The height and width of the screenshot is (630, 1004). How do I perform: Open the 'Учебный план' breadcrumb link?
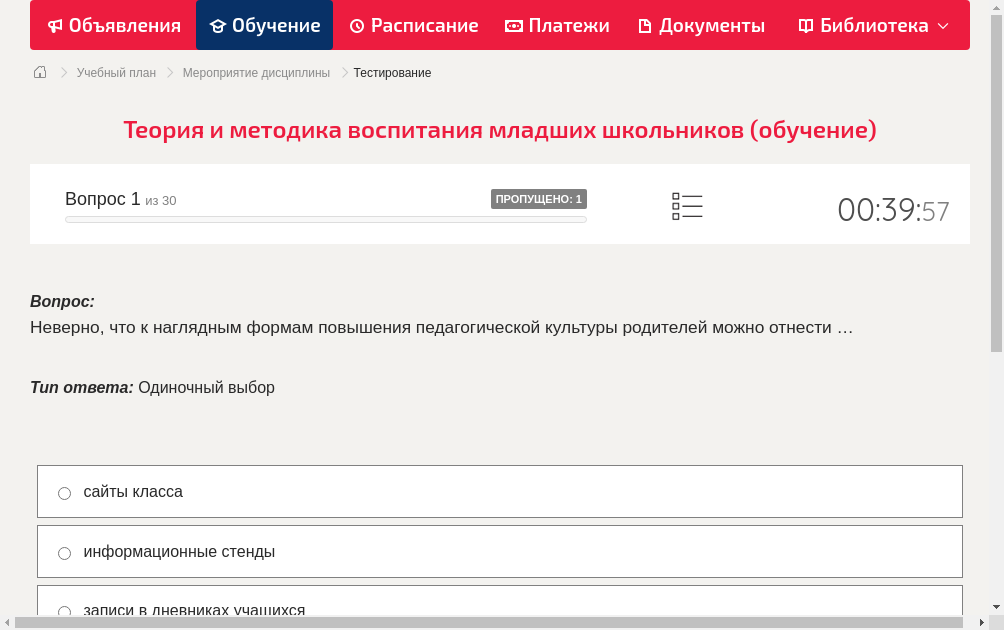point(117,72)
